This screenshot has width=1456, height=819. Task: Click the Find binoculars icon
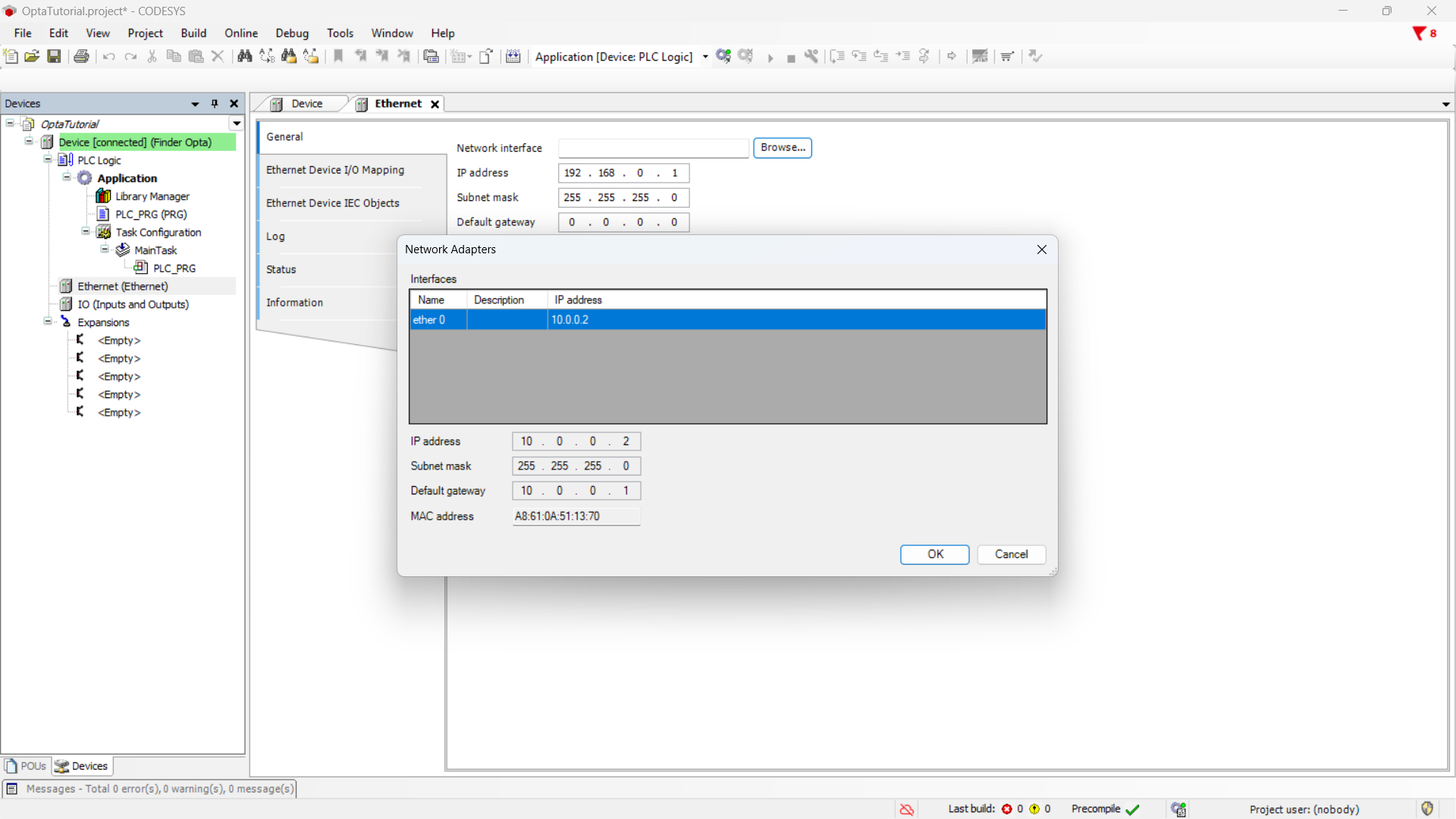coord(244,56)
